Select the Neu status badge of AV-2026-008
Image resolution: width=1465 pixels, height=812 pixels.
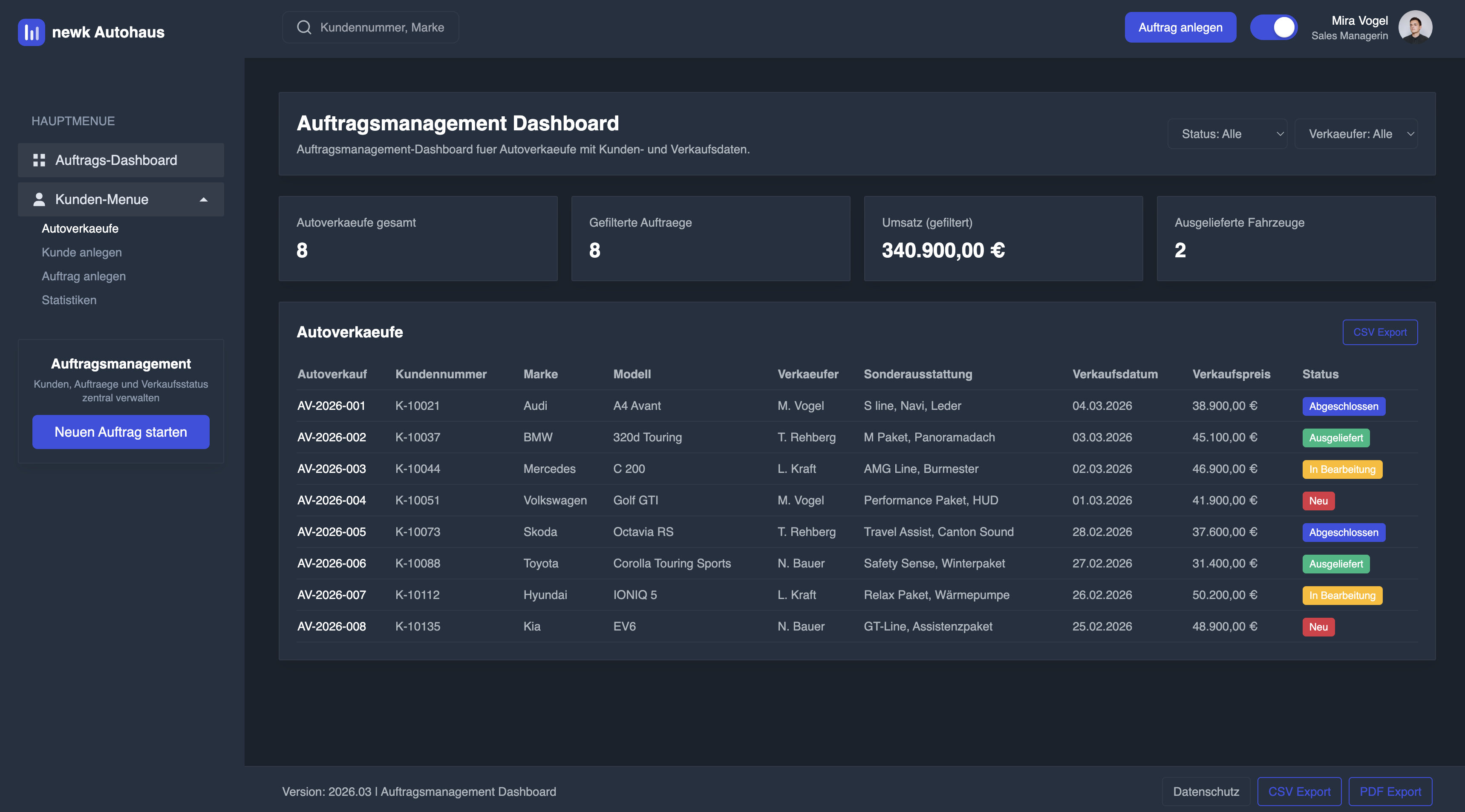click(x=1318, y=627)
